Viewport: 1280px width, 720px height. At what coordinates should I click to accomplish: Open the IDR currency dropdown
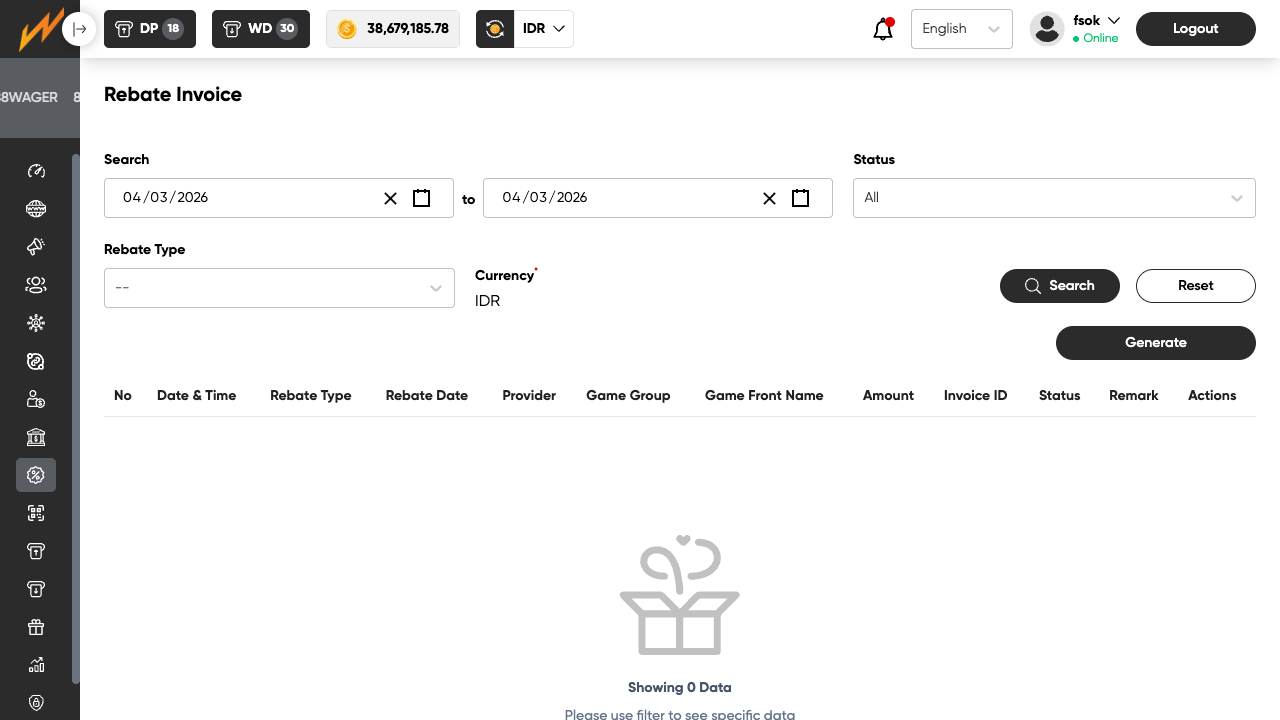coord(544,29)
